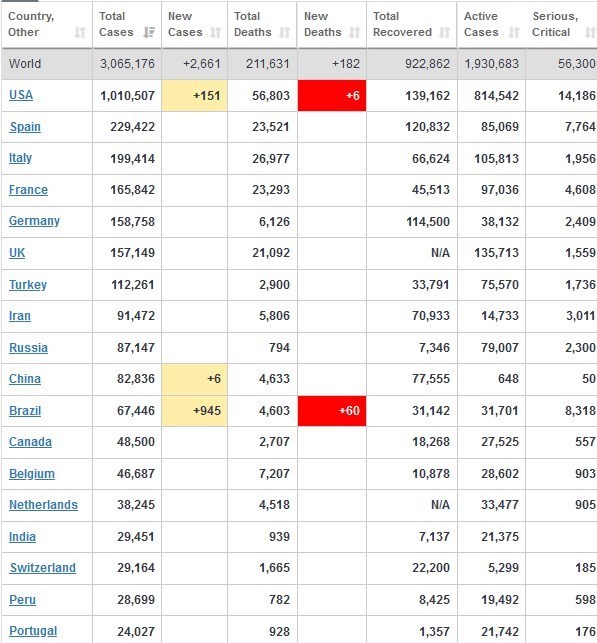Visit the Switzerland country link
This screenshot has width=597, height=643.
coord(43,568)
